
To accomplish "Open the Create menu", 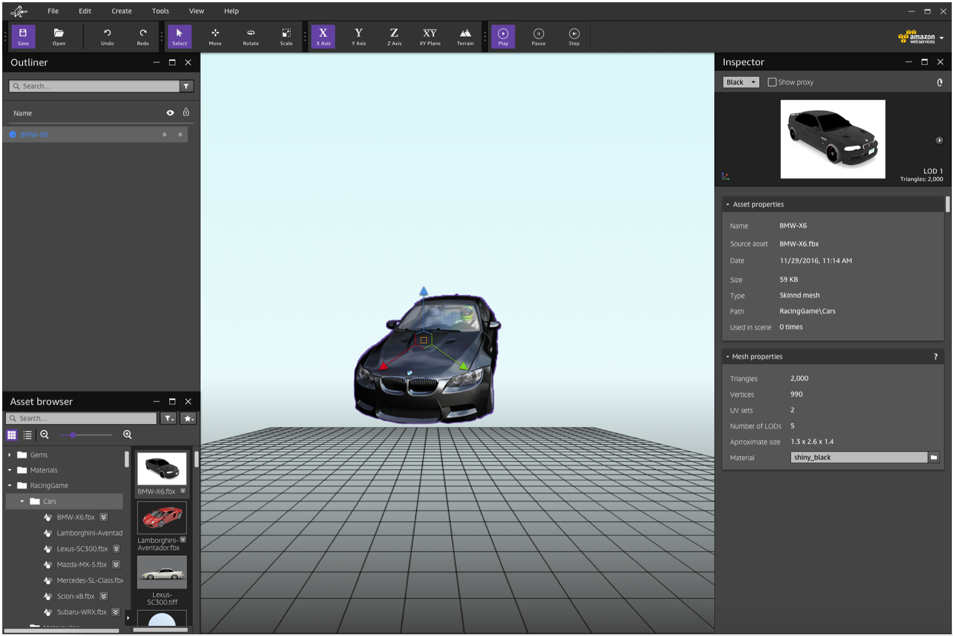I will click(x=122, y=11).
